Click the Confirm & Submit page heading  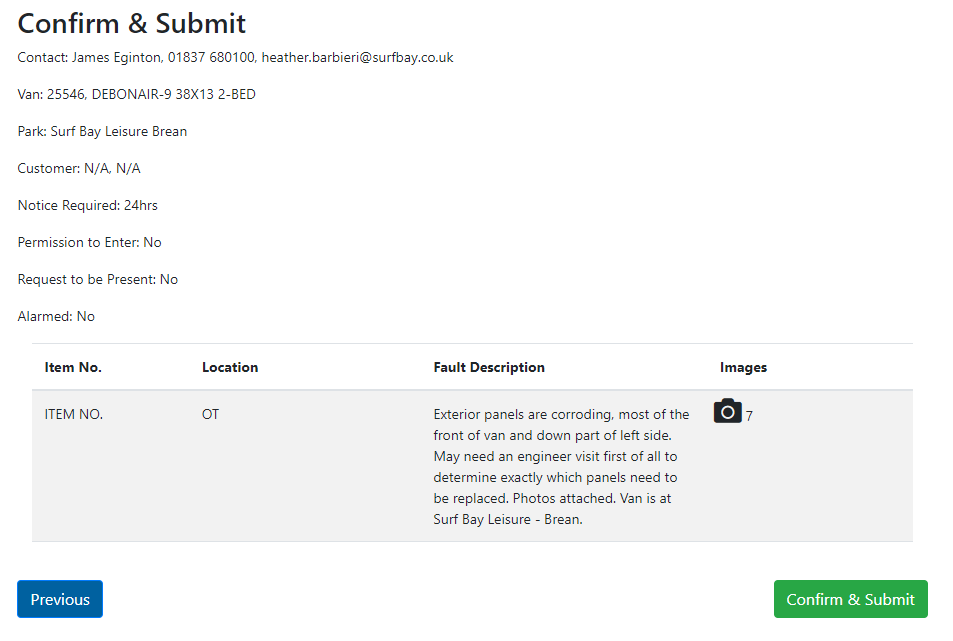click(132, 23)
